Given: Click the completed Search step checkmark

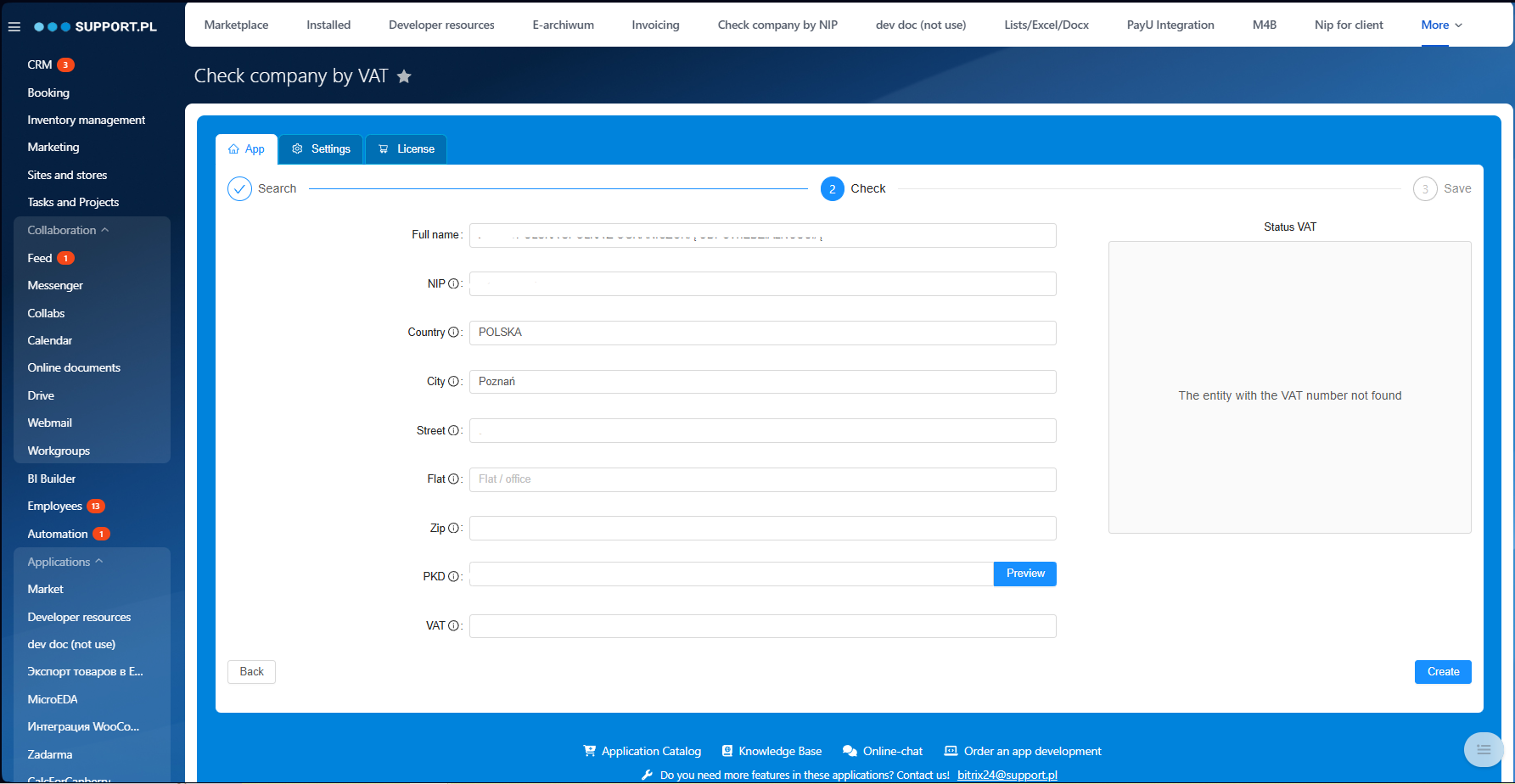Looking at the screenshot, I should click(x=239, y=188).
